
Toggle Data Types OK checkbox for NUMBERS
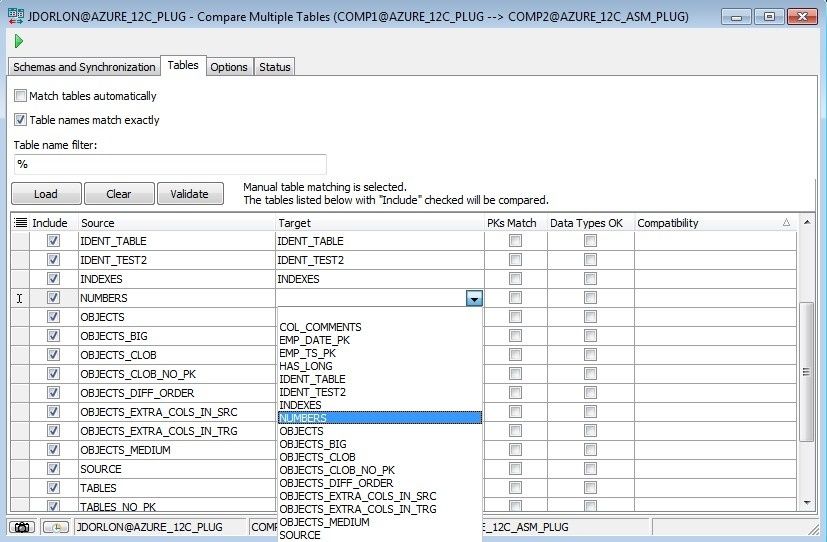(590, 298)
